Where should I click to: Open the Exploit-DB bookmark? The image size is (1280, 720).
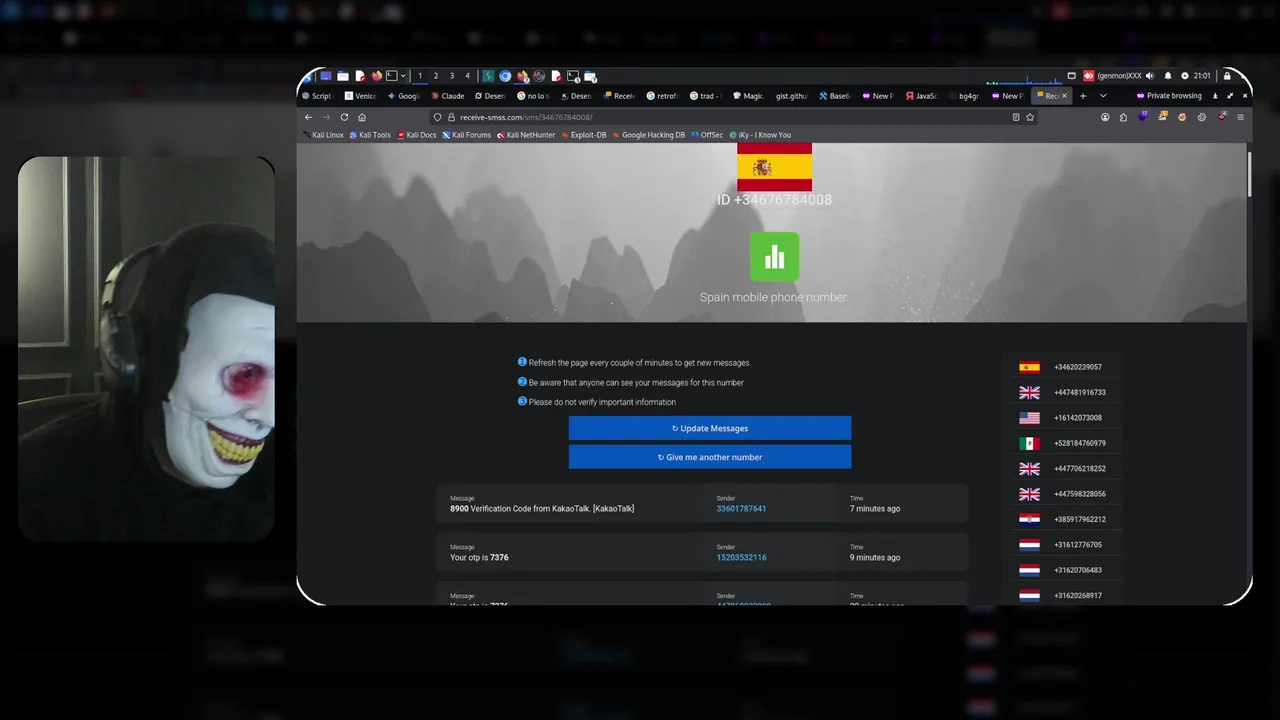point(584,135)
